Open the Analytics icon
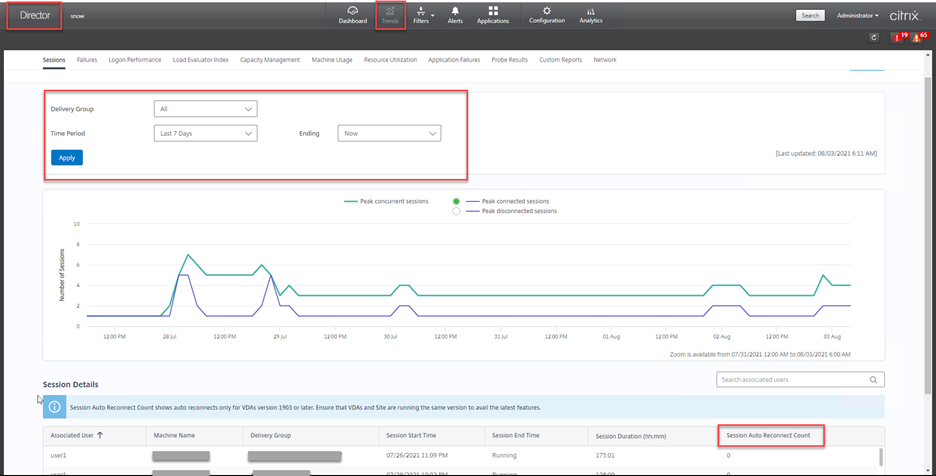 pos(591,14)
